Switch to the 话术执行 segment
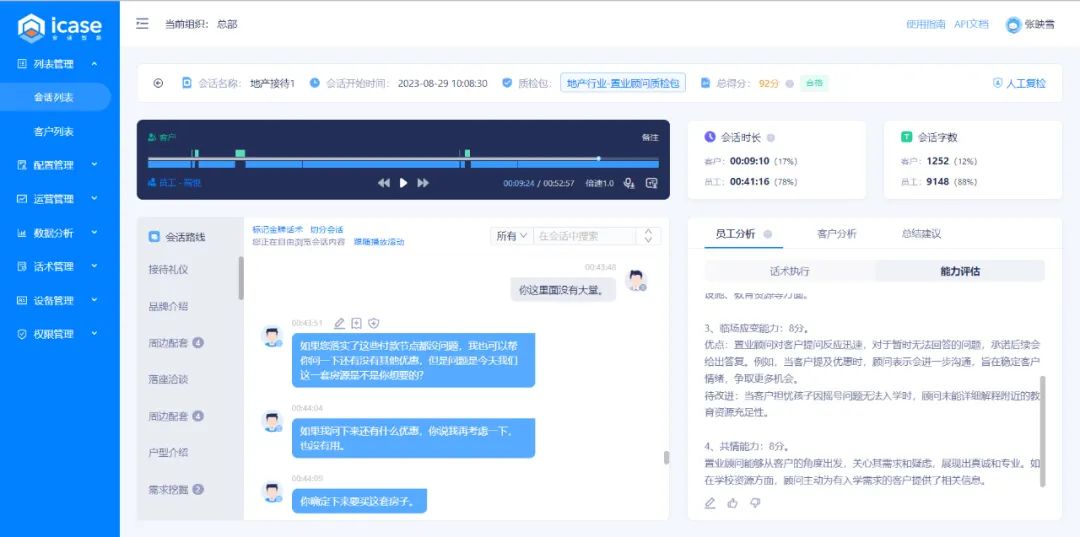This screenshot has height=537, width=1080. (x=789, y=271)
